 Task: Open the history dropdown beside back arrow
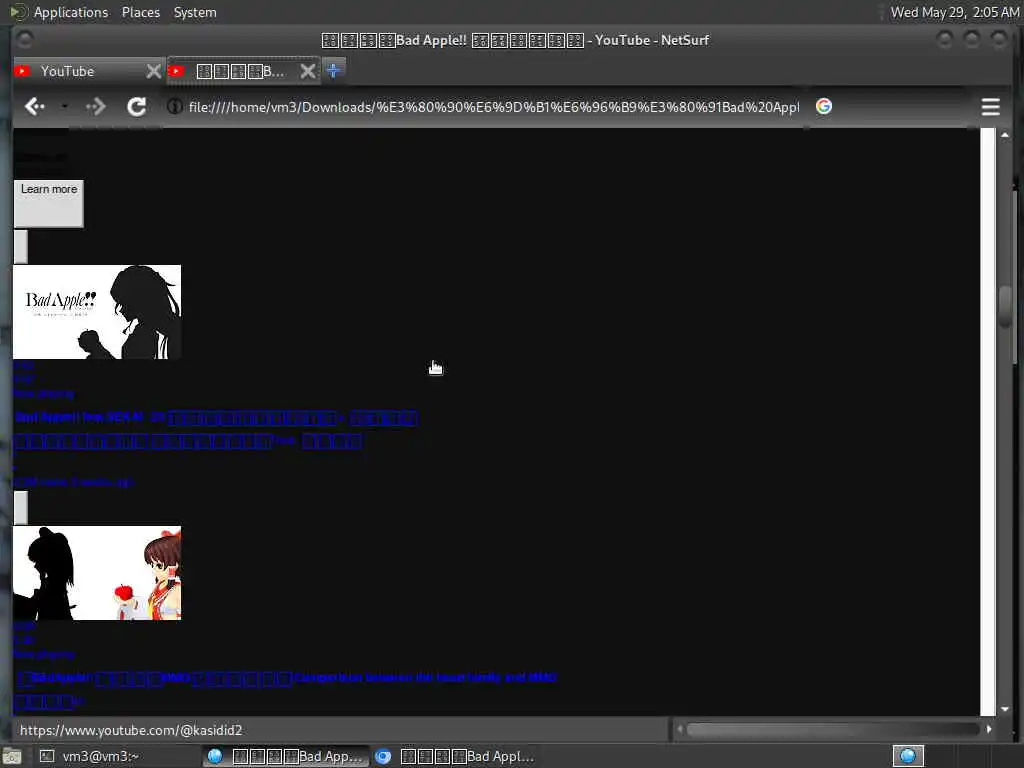coord(64,106)
